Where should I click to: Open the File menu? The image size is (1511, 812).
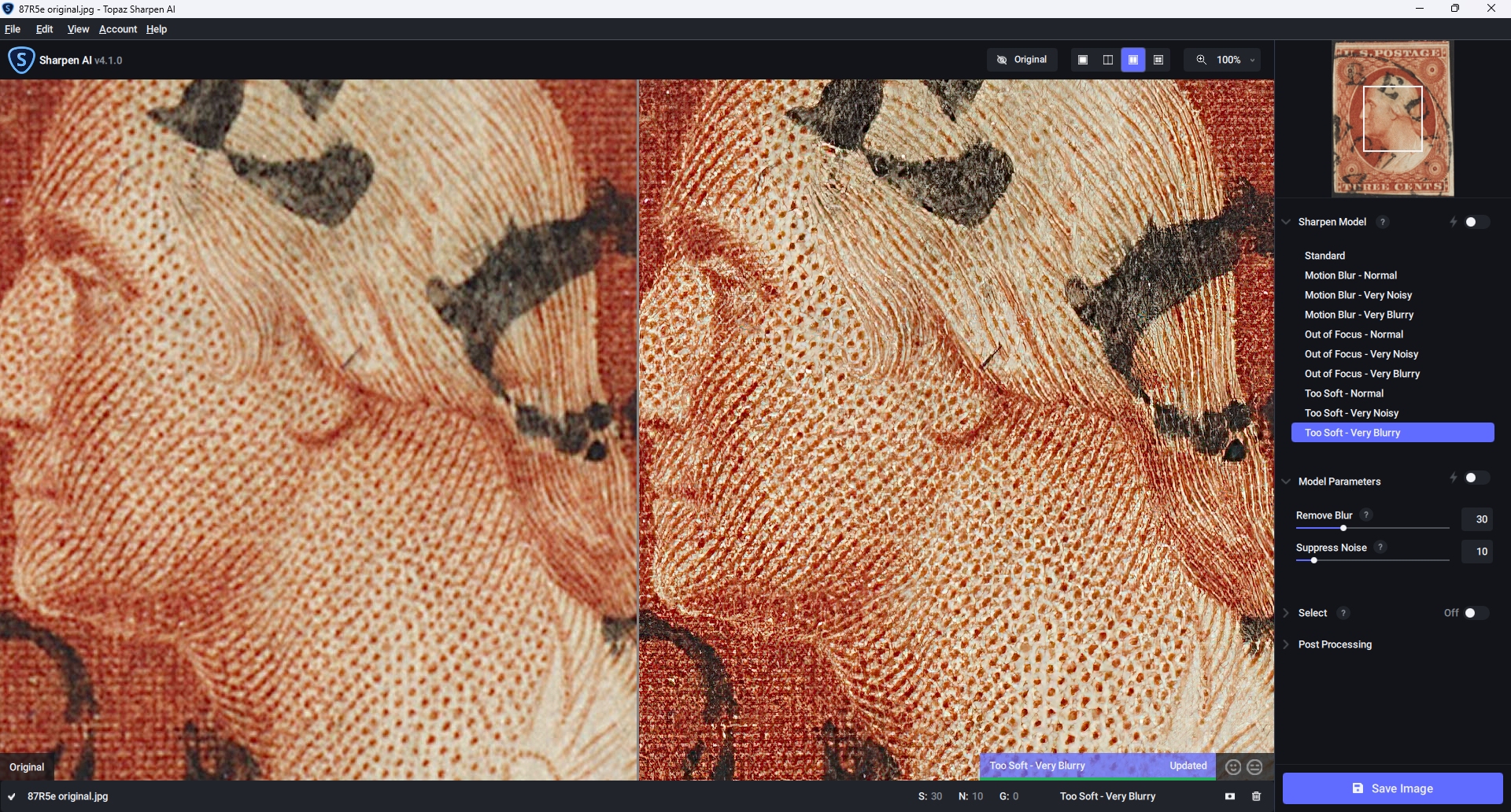click(13, 29)
